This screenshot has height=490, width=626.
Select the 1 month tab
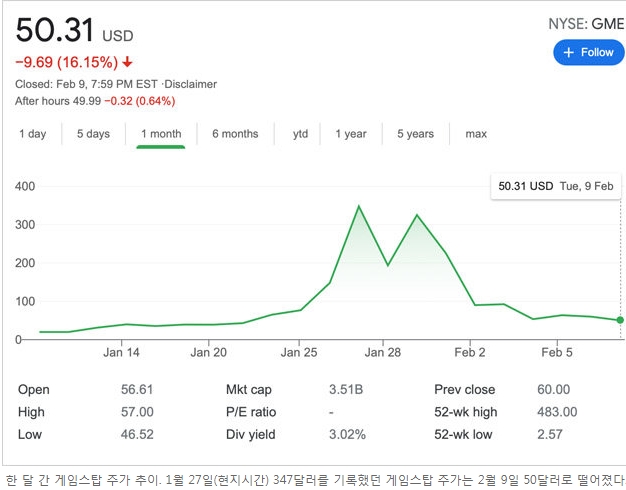pyautogui.click(x=161, y=134)
